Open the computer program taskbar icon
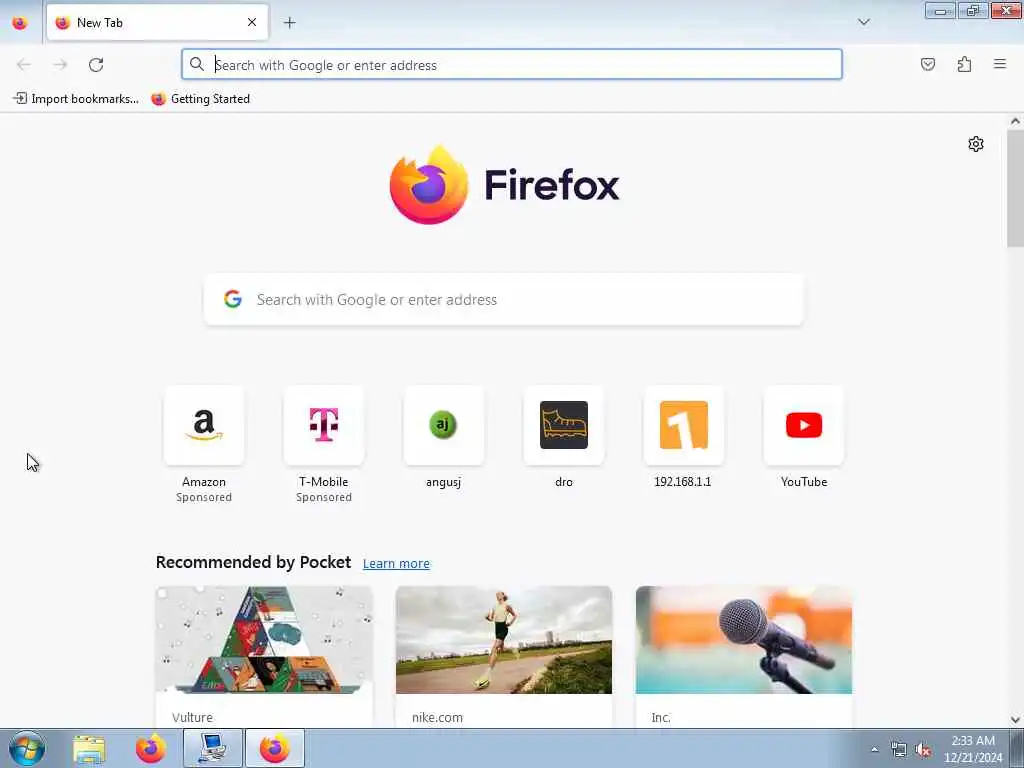This screenshot has width=1024, height=768. [212, 748]
